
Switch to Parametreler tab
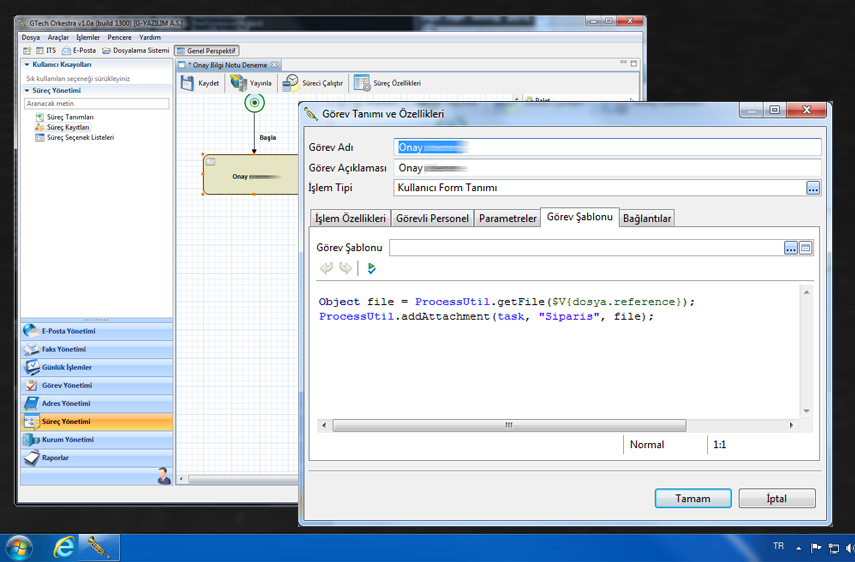[507, 218]
